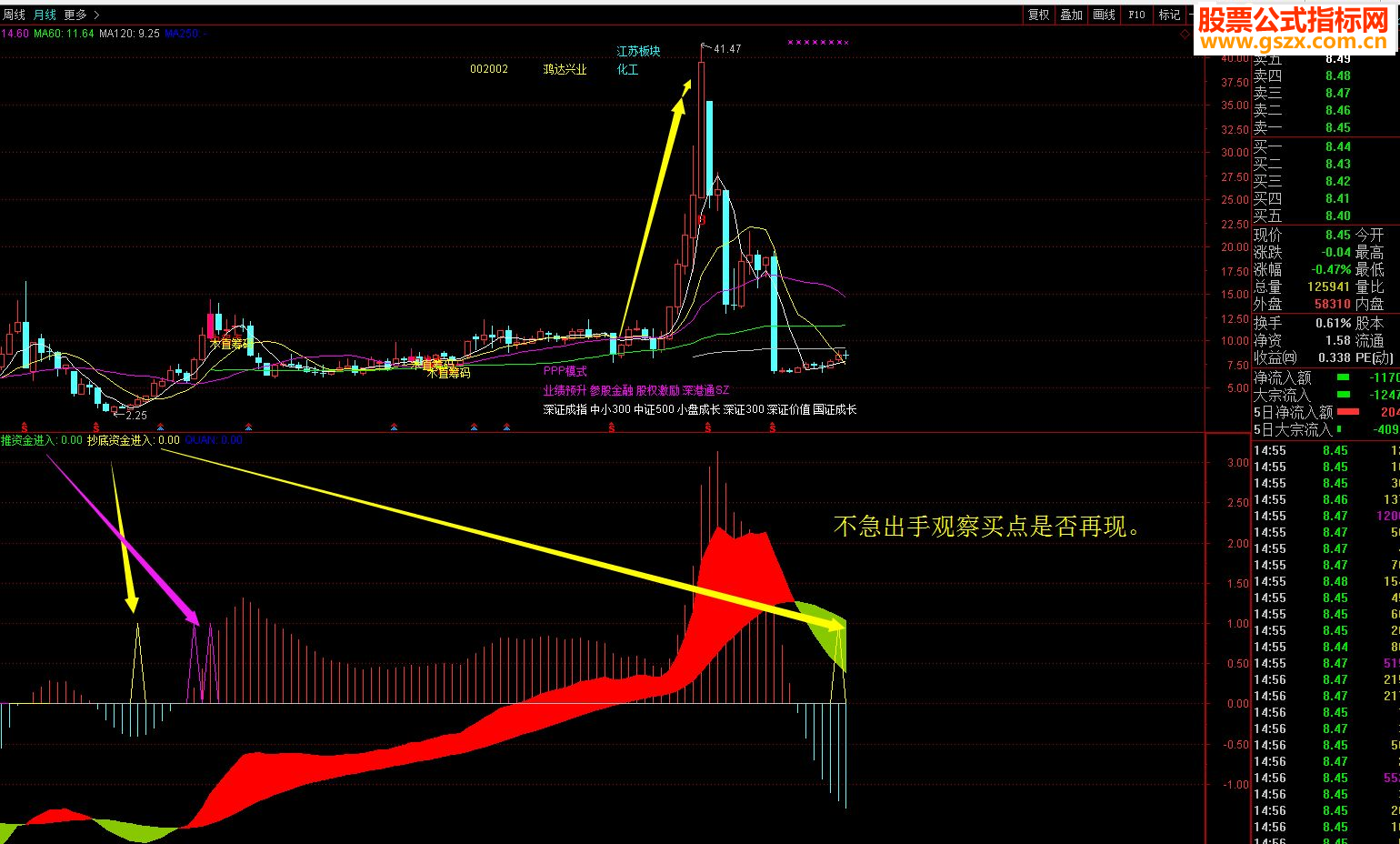
Task: Click the 14:55 8.44 tick trade row
Action: 1325,647
